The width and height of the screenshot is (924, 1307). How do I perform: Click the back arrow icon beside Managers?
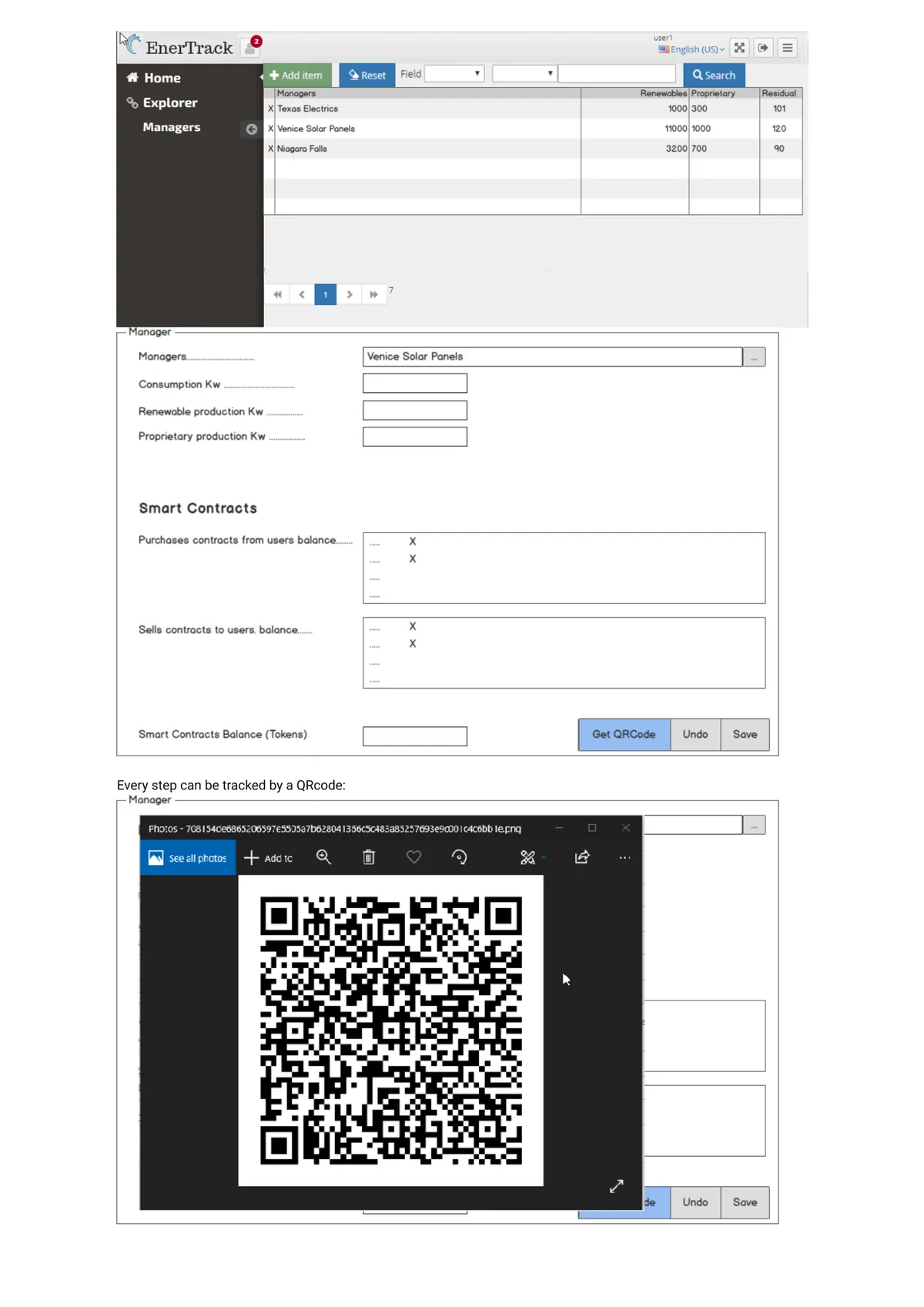coord(251,129)
